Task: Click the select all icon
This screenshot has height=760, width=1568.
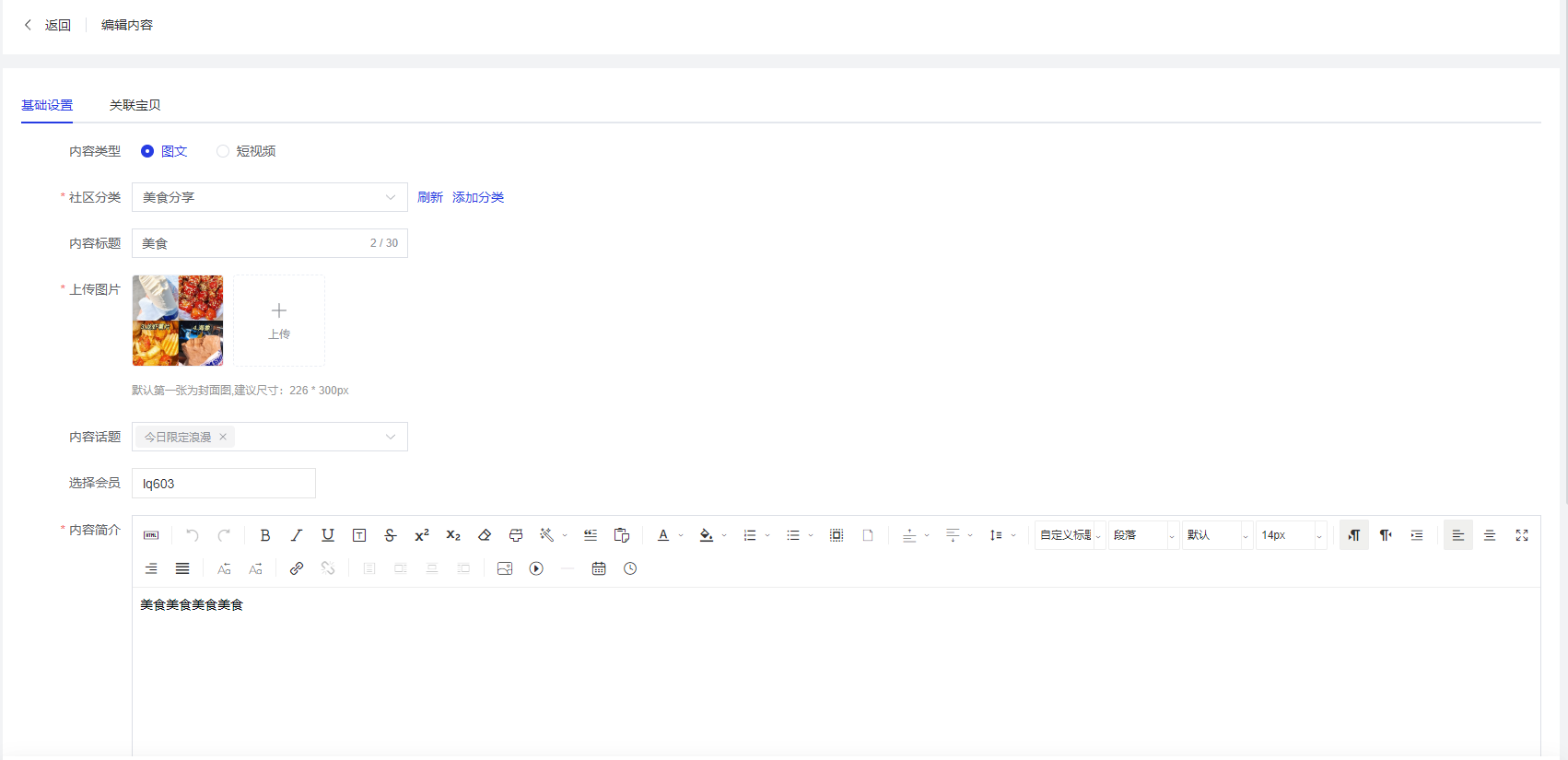Action: (x=837, y=535)
